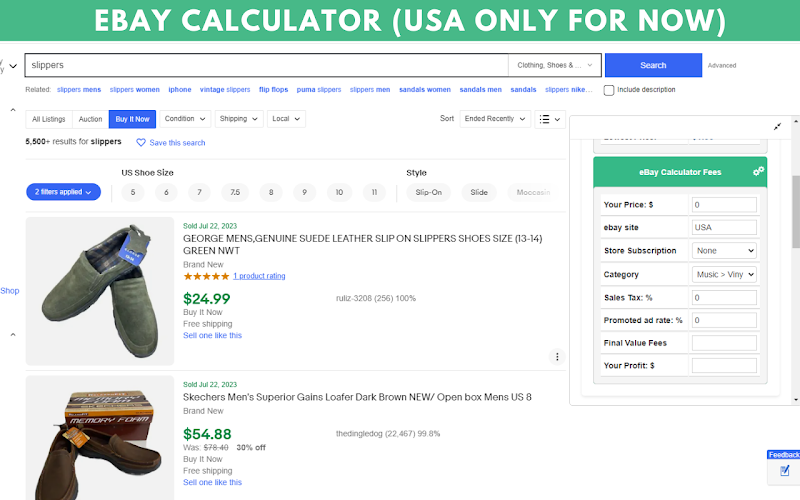Image resolution: width=800 pixels, height=500 pixels.
Task: Open the brown Skechers loafer thumbnail
Action: (100, 438)
